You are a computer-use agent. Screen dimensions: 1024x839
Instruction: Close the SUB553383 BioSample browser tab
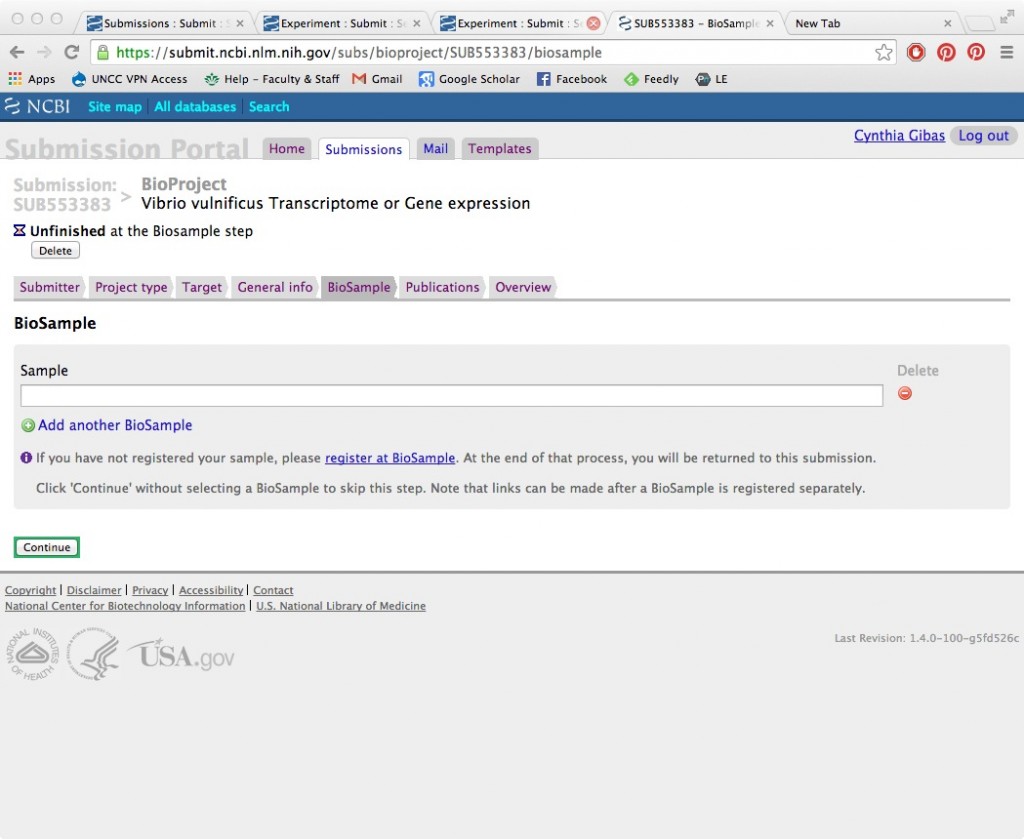click(x=768, y=23)
